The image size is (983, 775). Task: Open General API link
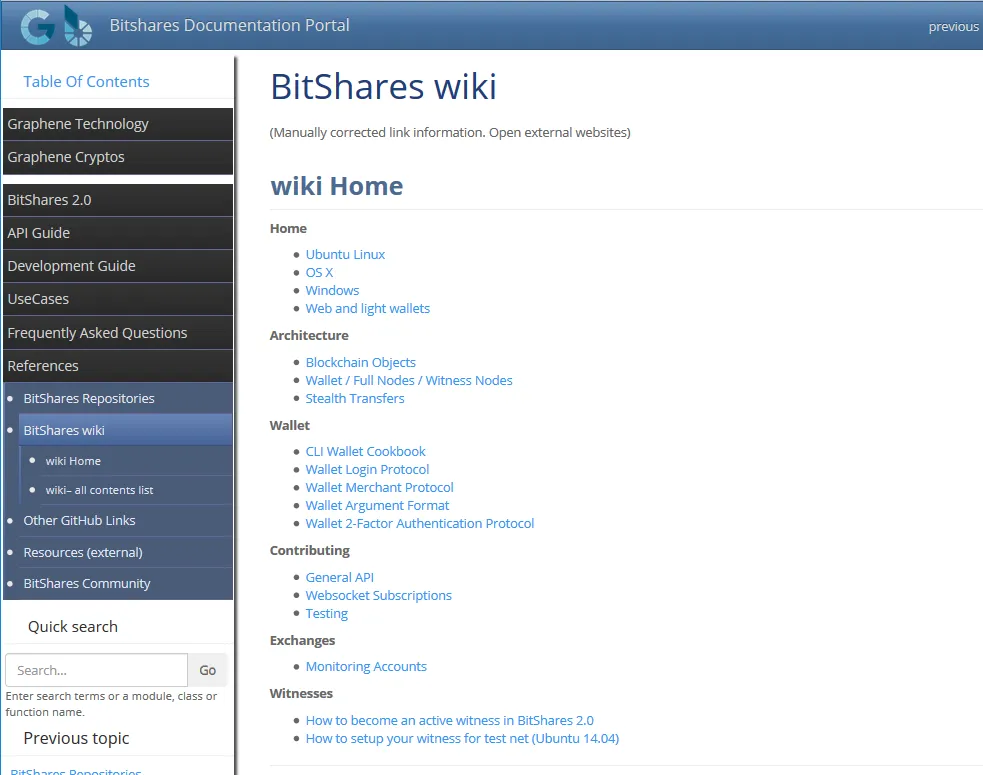coord(340,577)
